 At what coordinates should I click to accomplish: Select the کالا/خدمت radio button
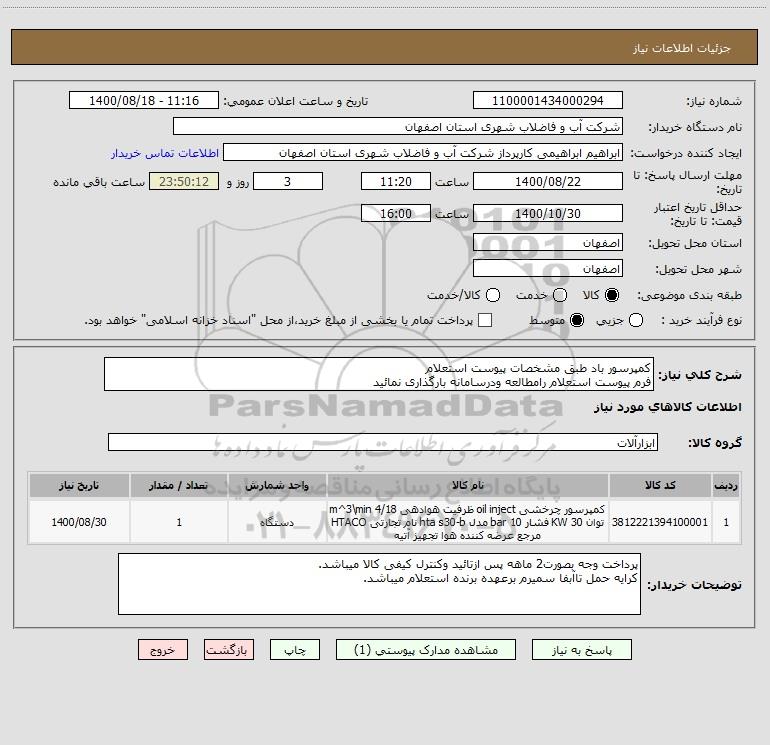tap(493, 295)
